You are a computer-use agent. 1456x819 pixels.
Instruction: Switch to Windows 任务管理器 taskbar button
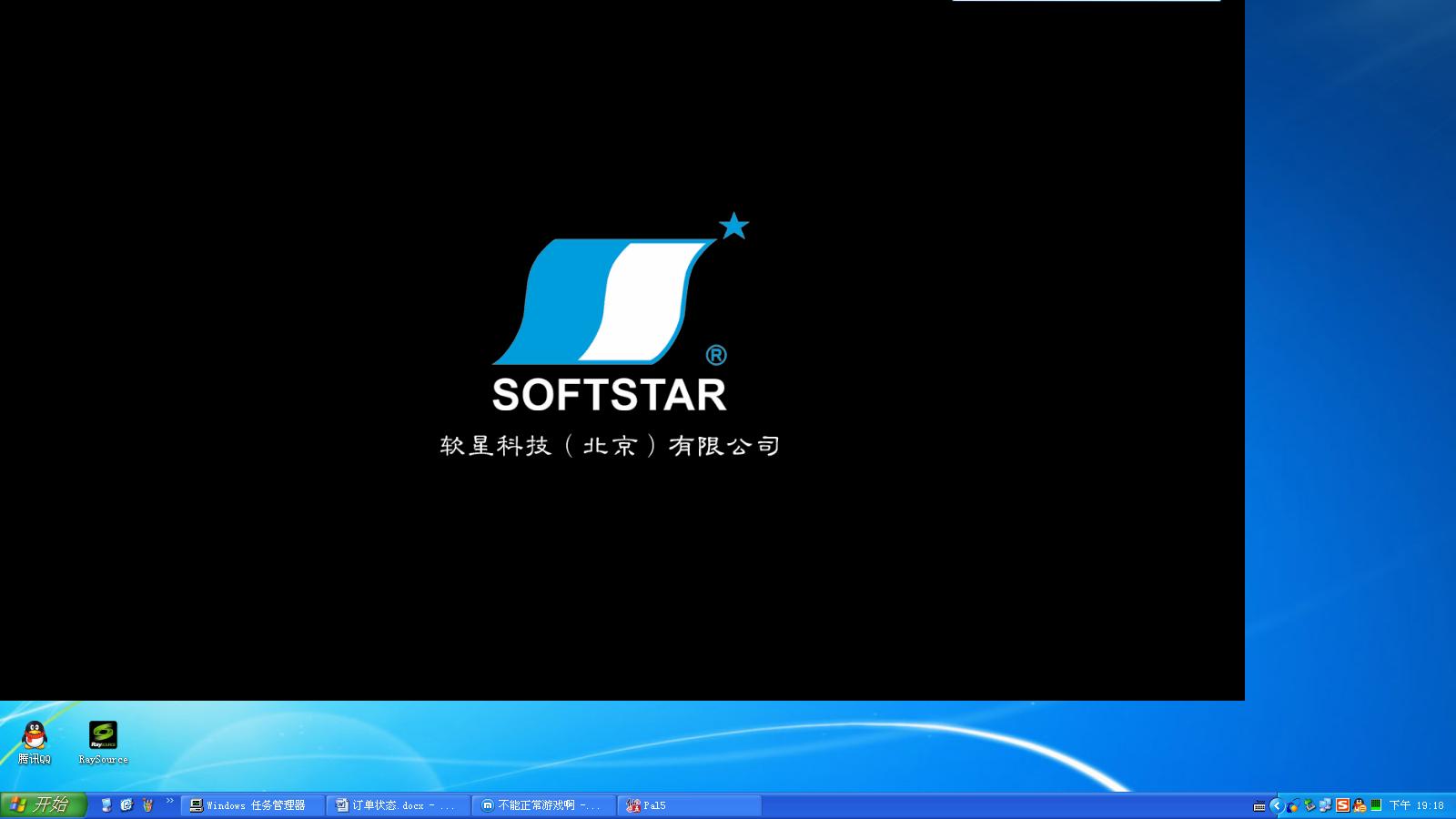pyautogui.click(x=253, y=805)
